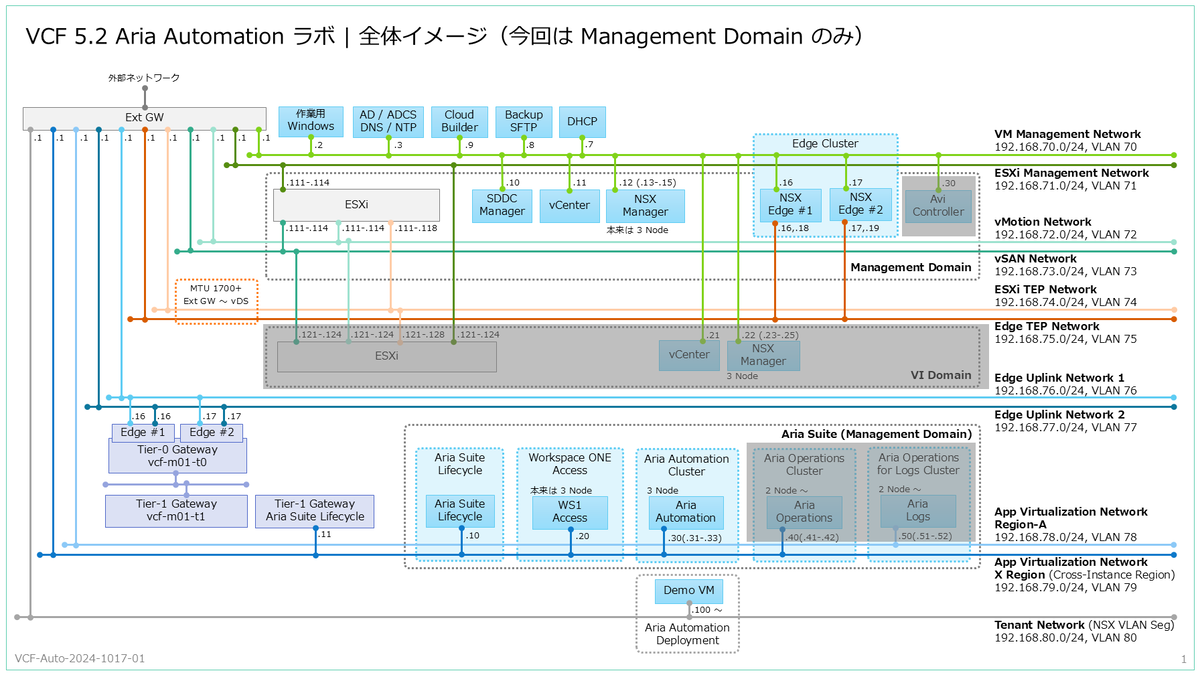
Task: Click the '.121-.128' address label
Action: 422,334
